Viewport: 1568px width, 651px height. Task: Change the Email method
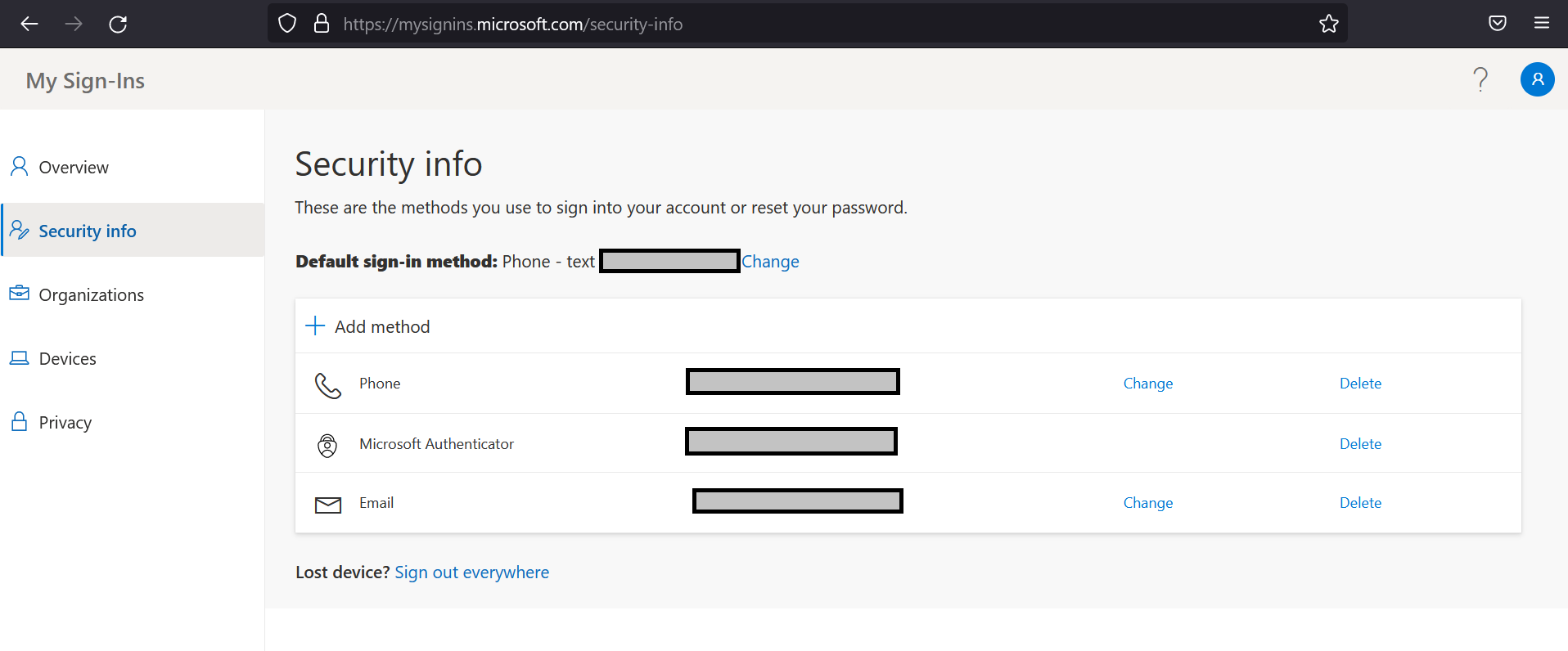[x=1148, y=503]
